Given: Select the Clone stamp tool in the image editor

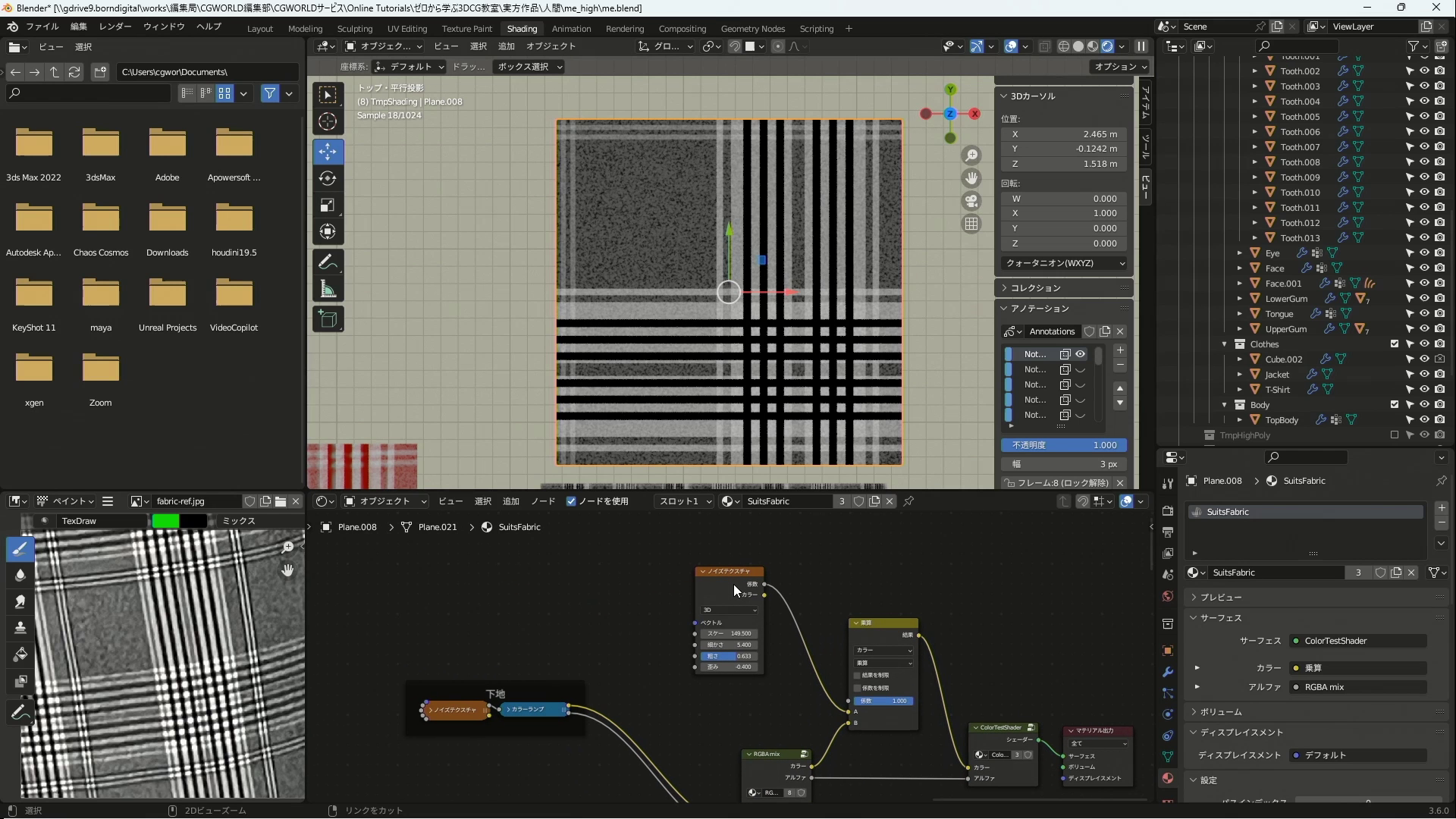Looking at the screenshot, I should (x=20, y=628).
